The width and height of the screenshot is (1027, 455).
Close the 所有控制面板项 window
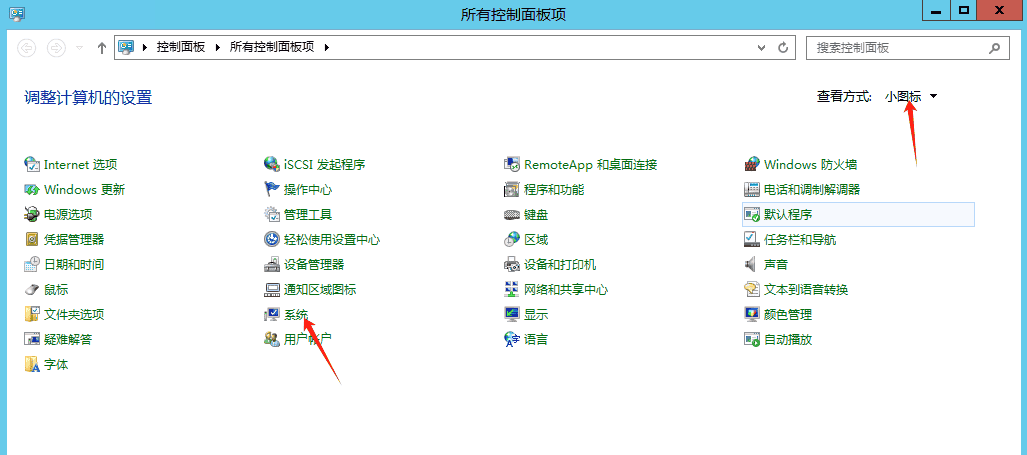(999, 10)
